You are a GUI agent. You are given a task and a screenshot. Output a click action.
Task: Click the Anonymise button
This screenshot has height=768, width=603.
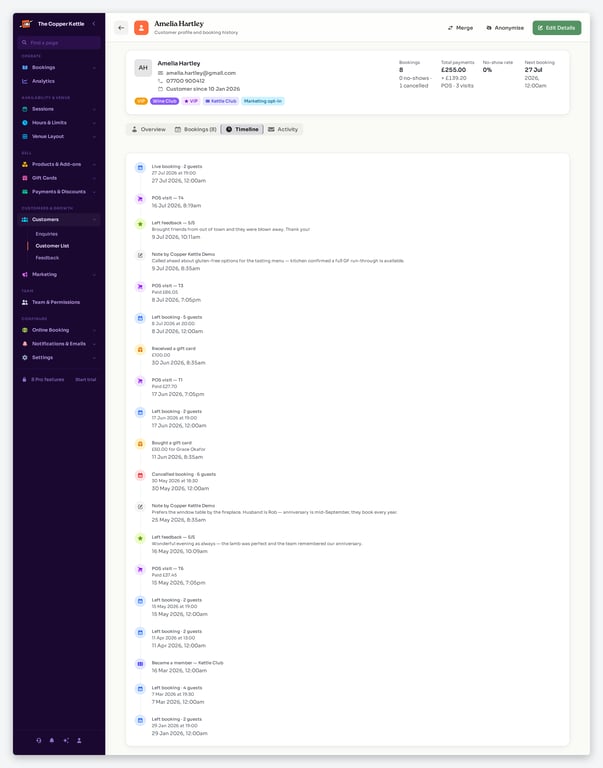point(505,28)
